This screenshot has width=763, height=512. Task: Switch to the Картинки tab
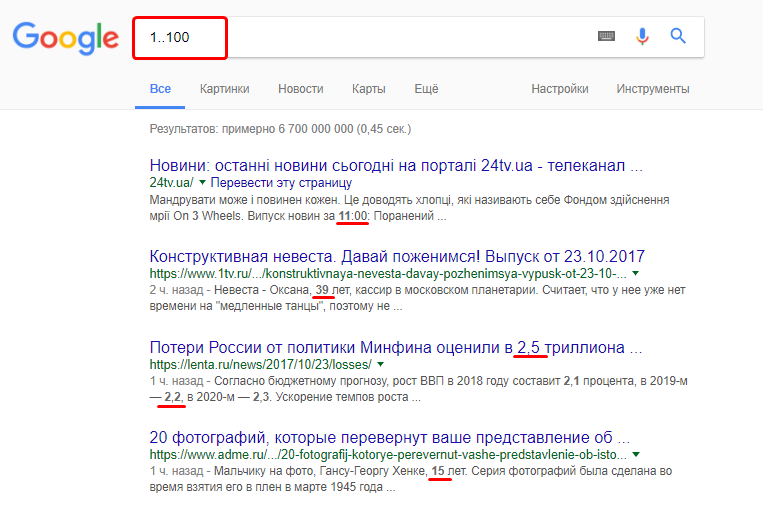coord(224,89)
